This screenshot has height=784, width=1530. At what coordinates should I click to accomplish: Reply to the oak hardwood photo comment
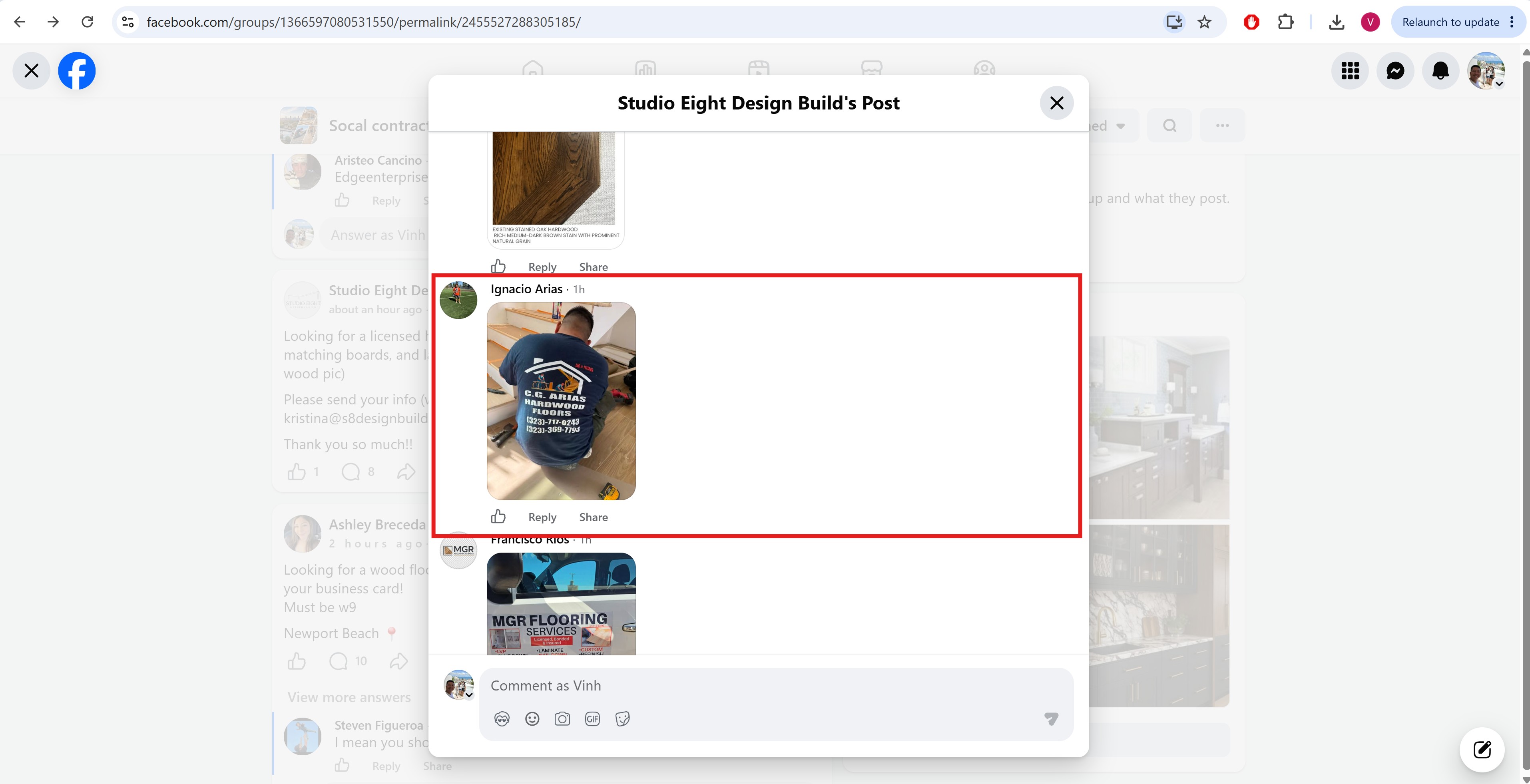542,267
